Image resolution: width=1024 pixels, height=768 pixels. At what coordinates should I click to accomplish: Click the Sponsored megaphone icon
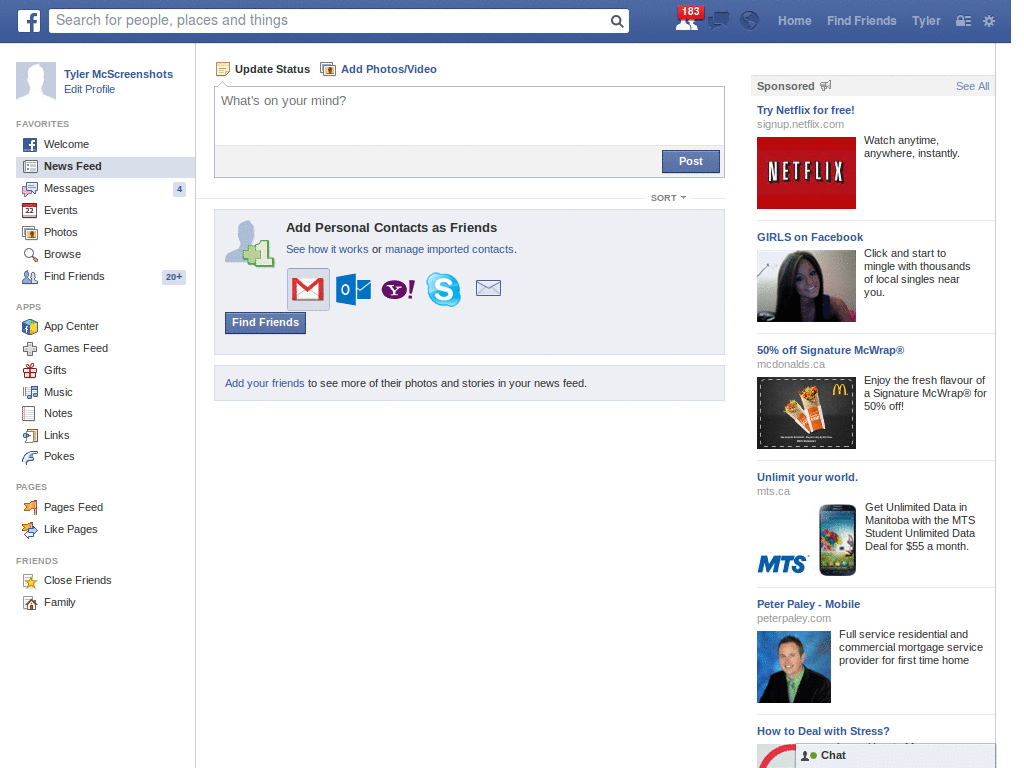click(x=825, y=86)
